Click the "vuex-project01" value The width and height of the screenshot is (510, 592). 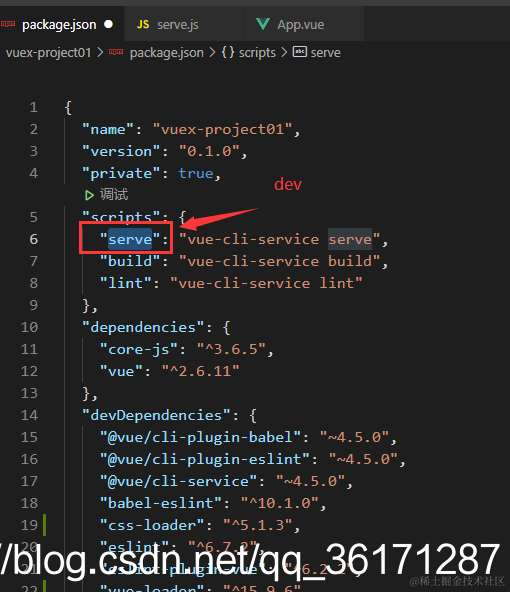(222, 130)
